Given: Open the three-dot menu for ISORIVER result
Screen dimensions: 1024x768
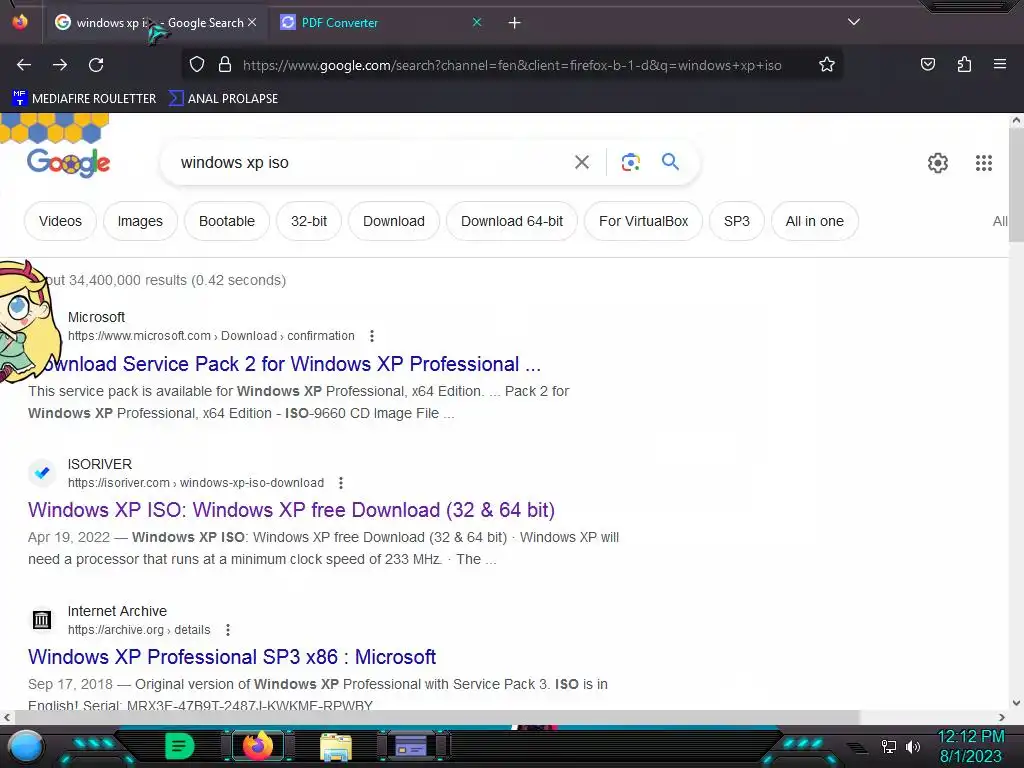Looking at the screenshot, I should point(341,483).
